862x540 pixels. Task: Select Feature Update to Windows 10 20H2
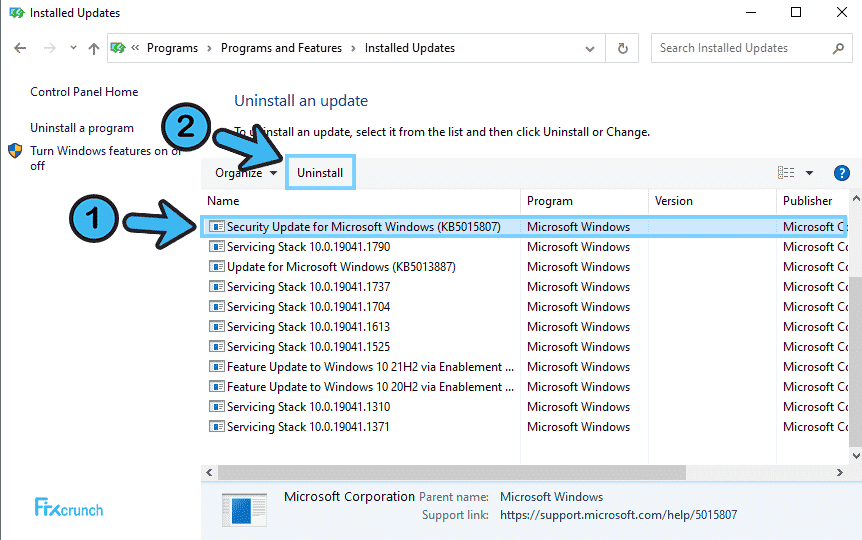point(524,387)
